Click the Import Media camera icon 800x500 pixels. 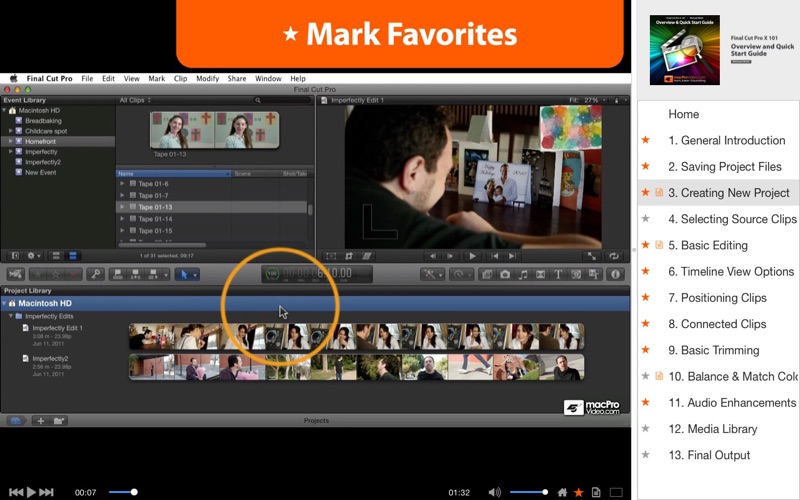(x=15, y=274)
